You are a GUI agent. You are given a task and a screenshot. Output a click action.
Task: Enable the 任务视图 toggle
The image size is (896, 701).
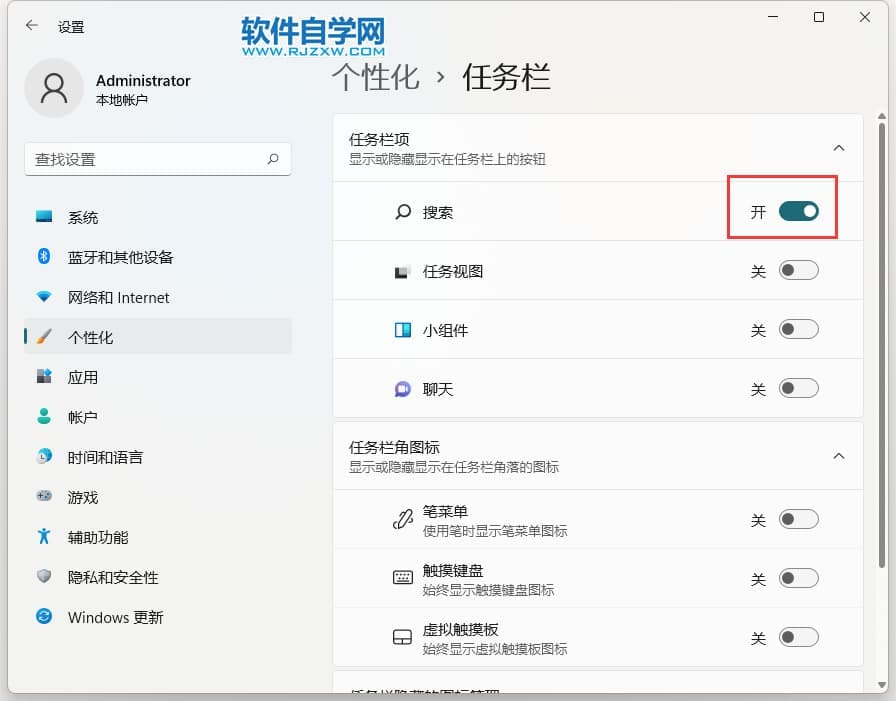point(798,270)
